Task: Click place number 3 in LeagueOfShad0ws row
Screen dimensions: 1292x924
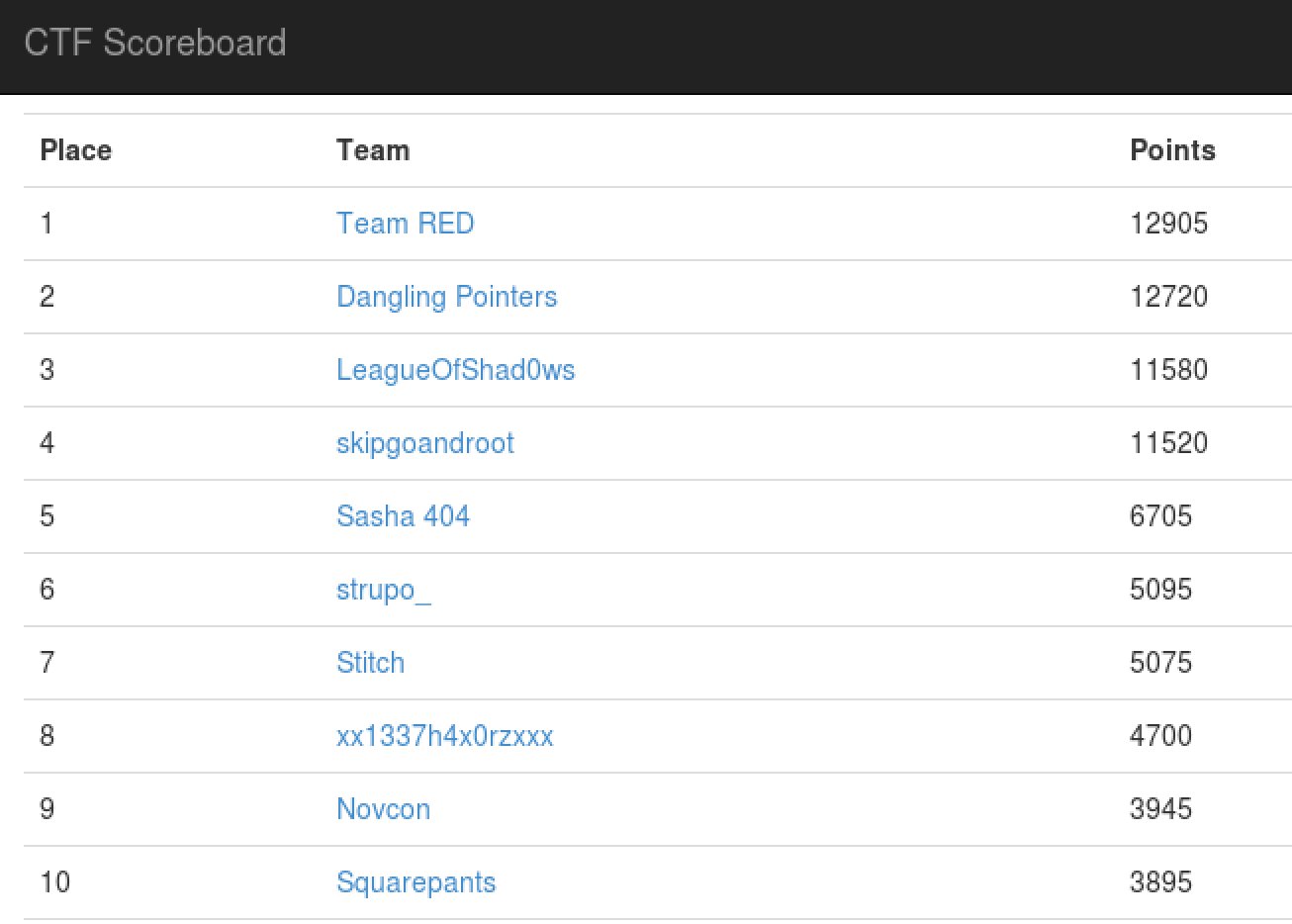Action: coord(46,369)
